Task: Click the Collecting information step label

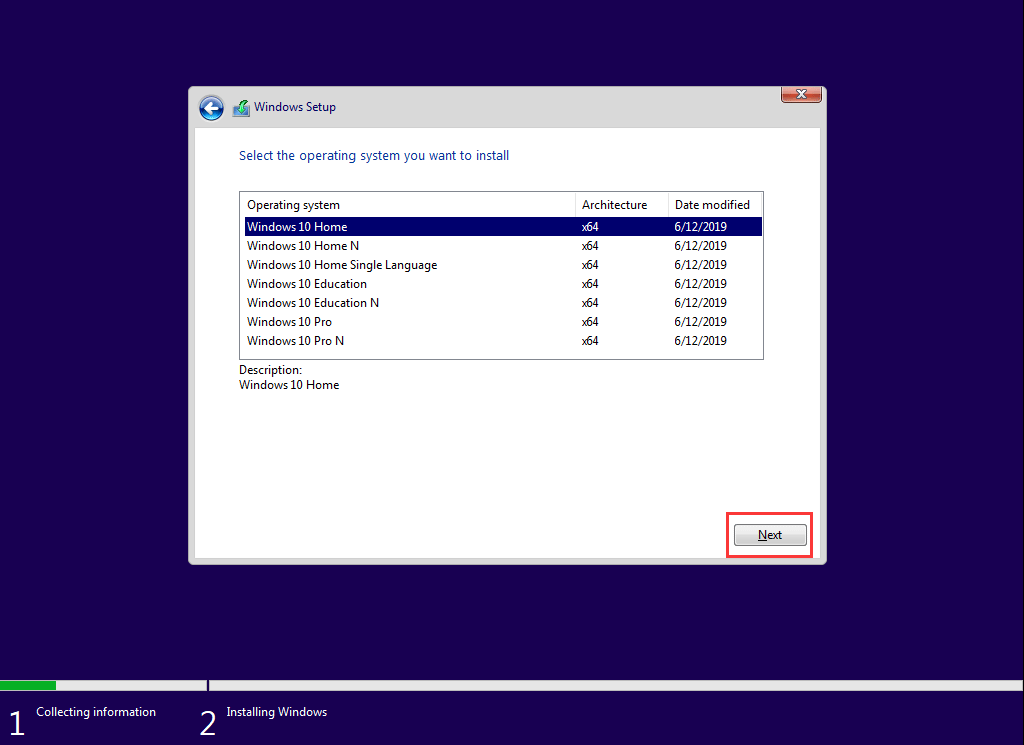Action: (x=96, y=712)
